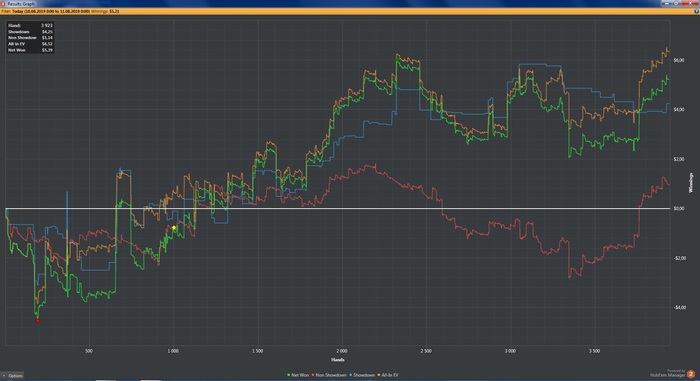This screenshot has width=700, height=381.
Task: Click the yellow marker near hand 1000
Action: (174, 228)
